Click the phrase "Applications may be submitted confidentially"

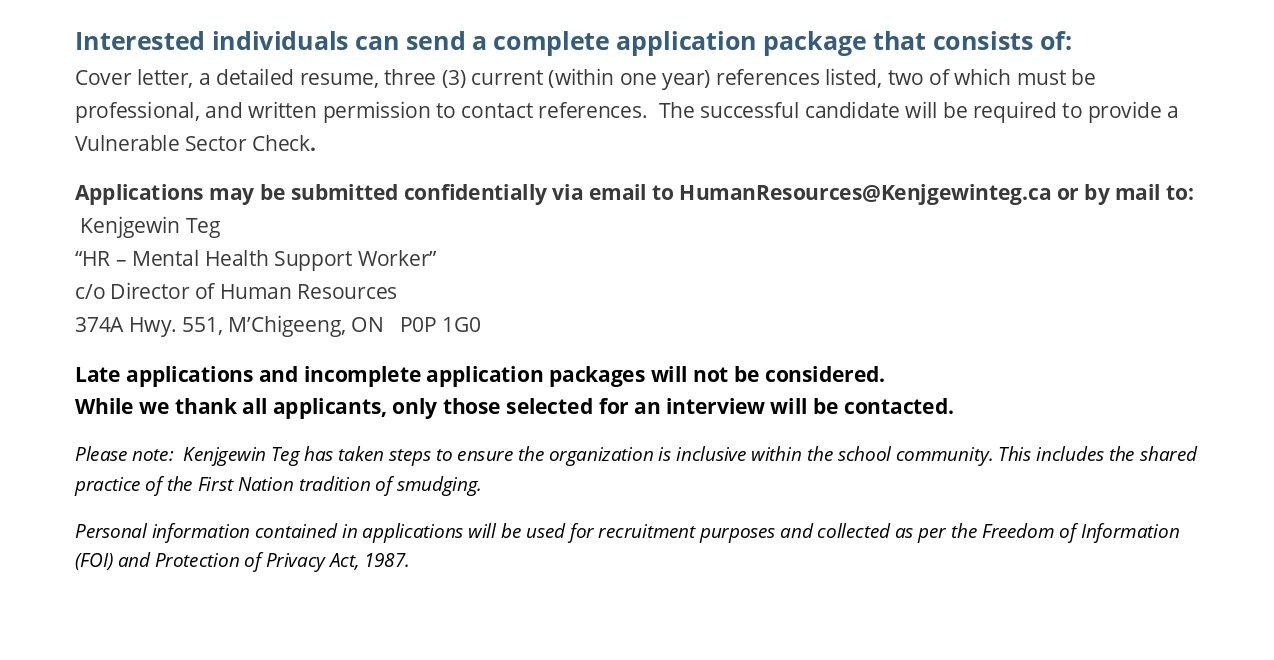click(311, 192)
